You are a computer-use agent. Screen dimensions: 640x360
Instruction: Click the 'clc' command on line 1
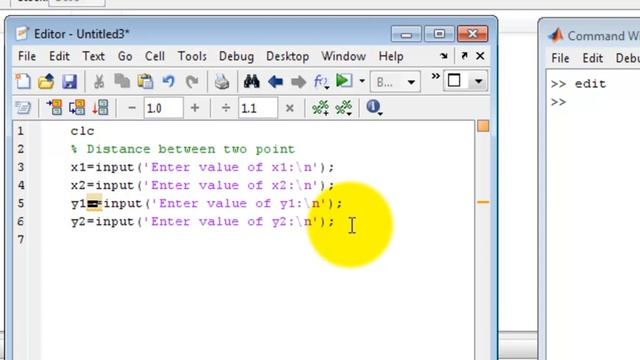82,131
